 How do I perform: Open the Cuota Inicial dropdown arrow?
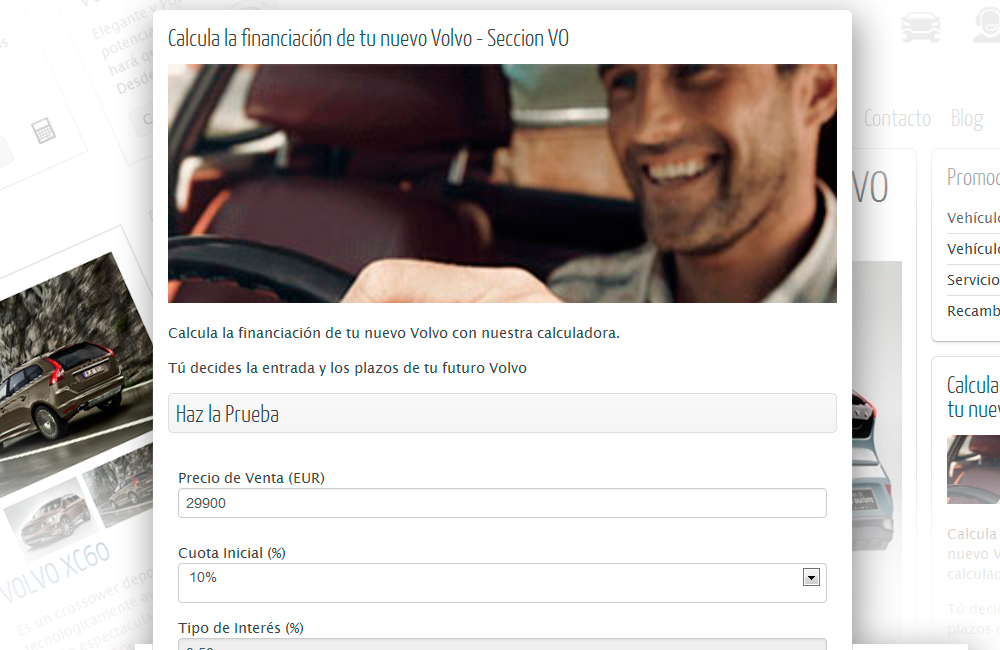coord(811,577)
